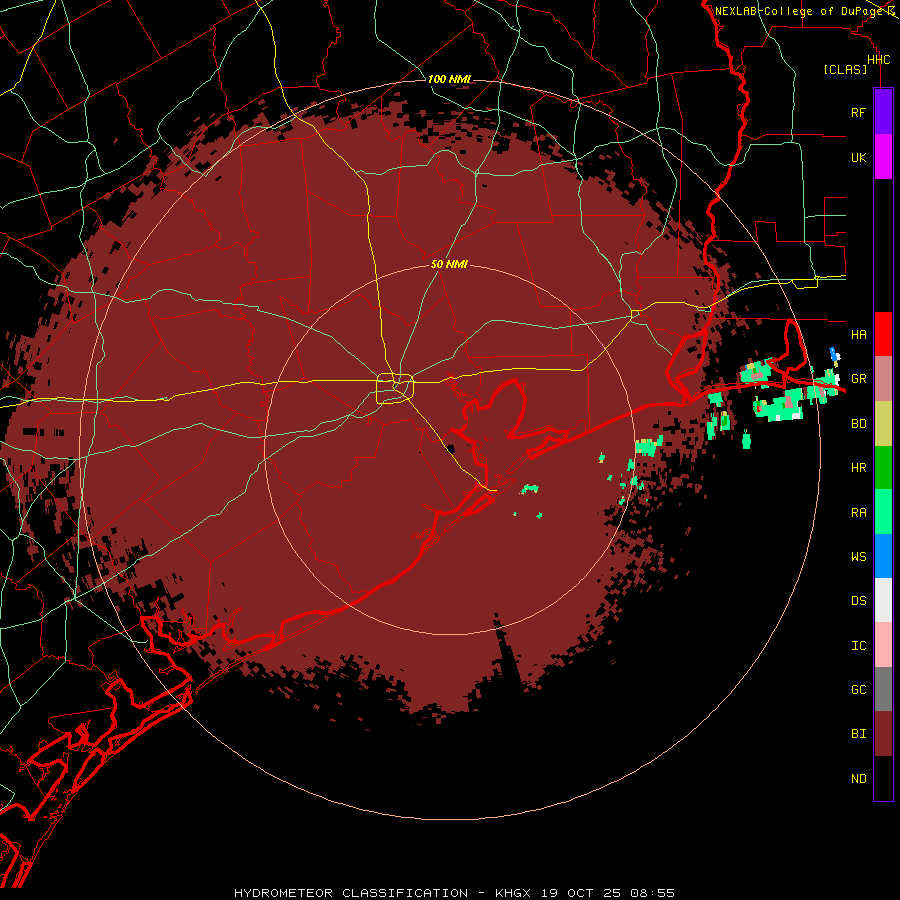900x900 pixels.
Task: Click the HA red legend color swatch
Action: 883,334
